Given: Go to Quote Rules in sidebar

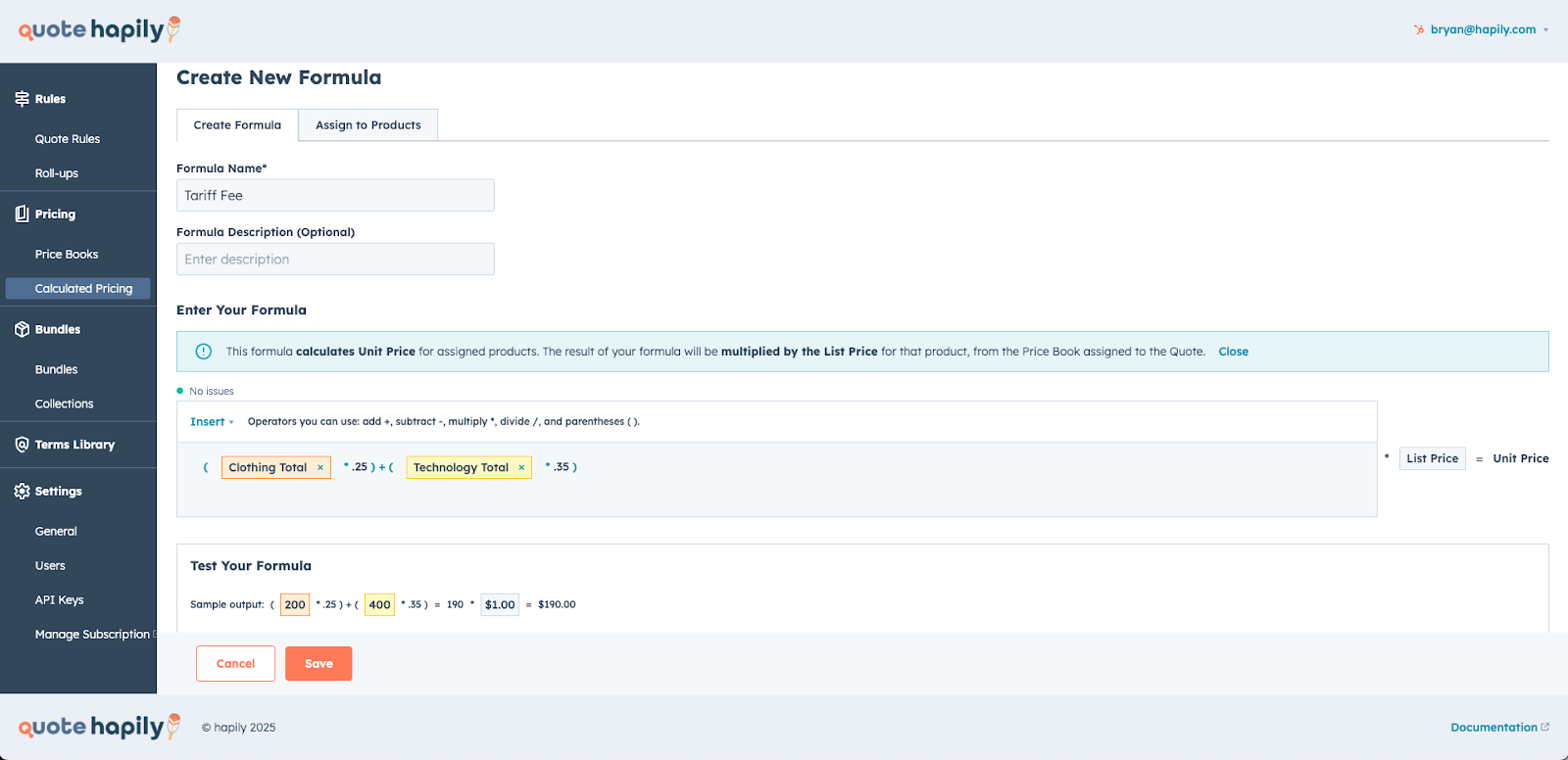Looking at the screenshot, I should tap(68, 139).
